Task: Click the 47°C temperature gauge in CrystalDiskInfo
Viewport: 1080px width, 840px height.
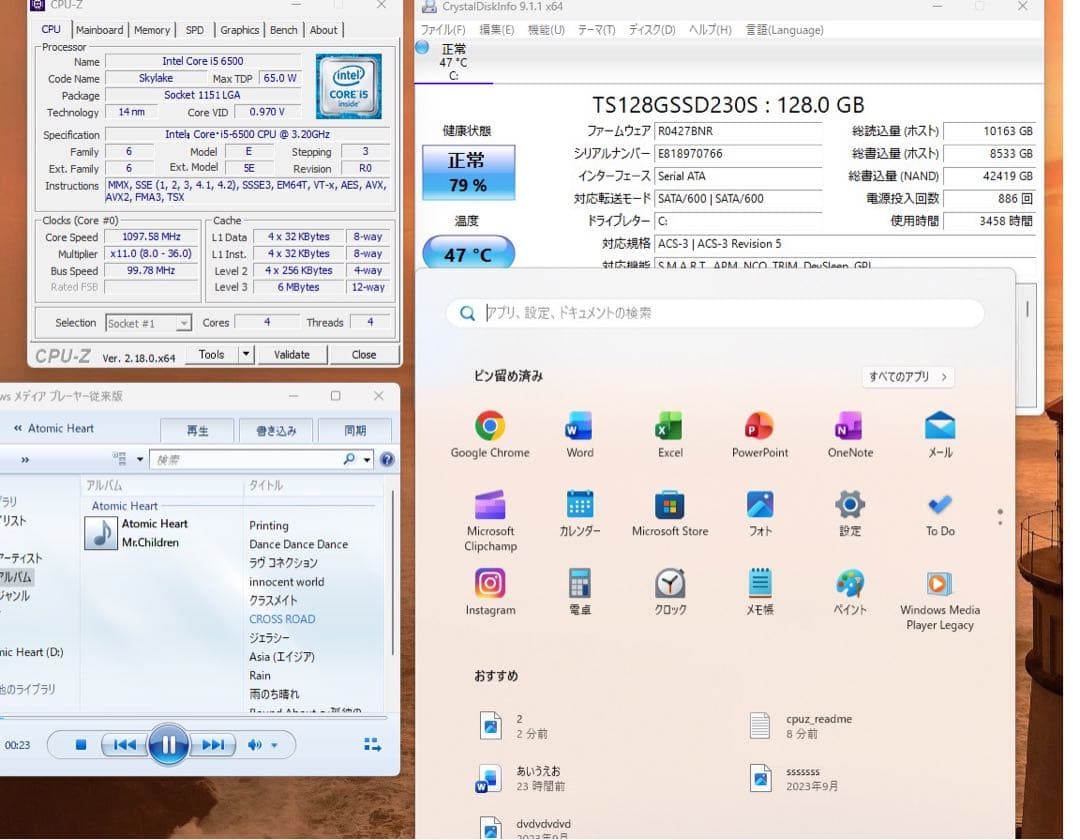Action: pyautogui.click(x=468, y=252)
